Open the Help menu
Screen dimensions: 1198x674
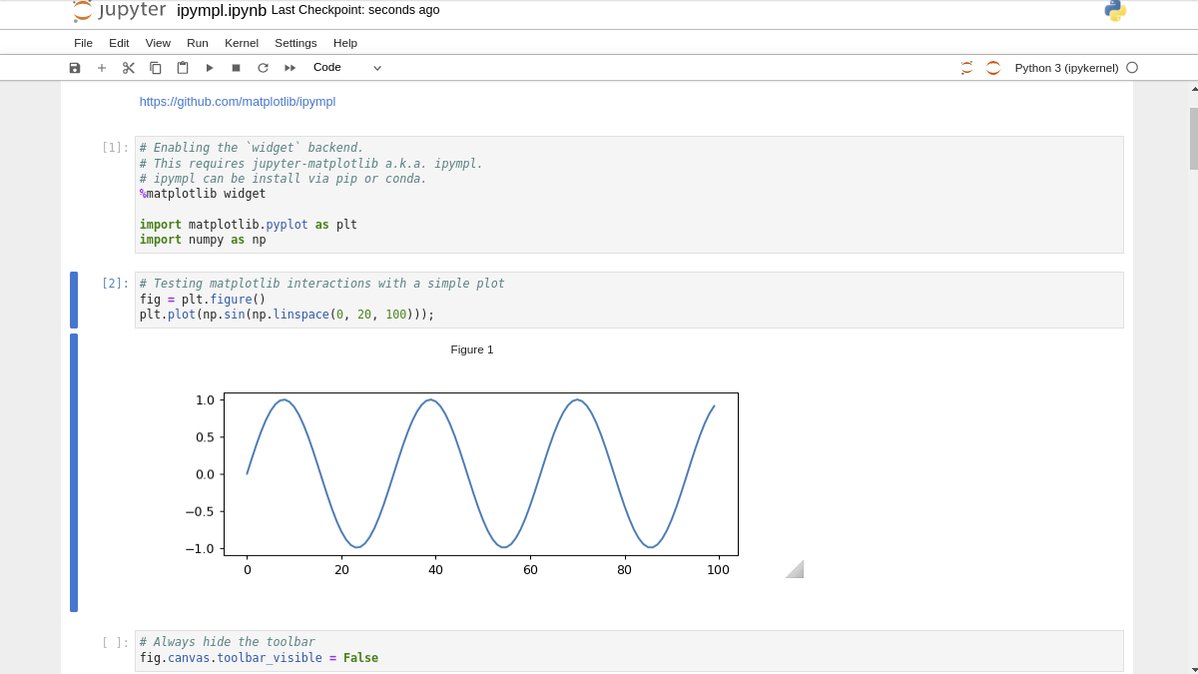point(345,43)
